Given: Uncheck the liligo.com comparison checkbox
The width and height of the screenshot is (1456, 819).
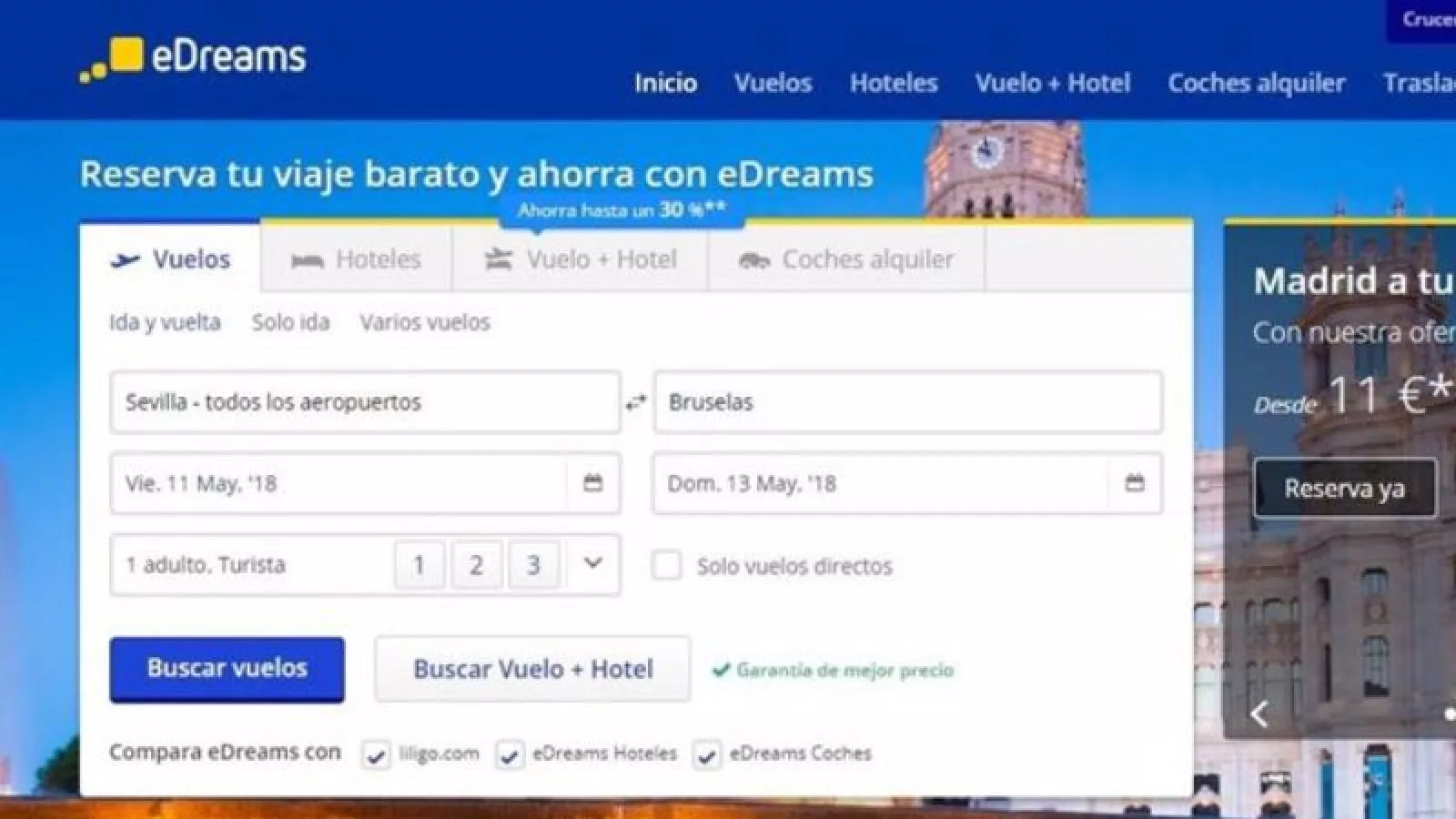Looking at the screenshot, I should [x=375, y=754].
